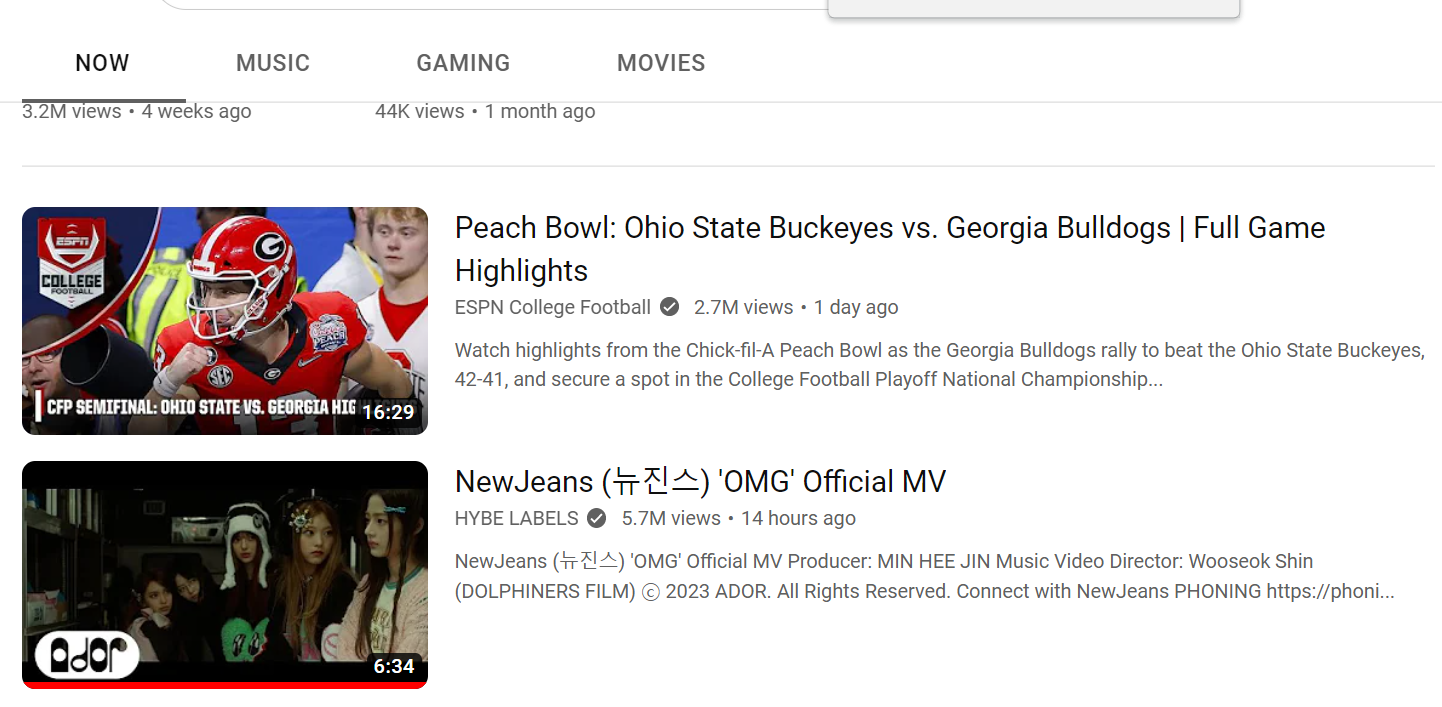This screenshot has width=1442, height=707.
Task: Click the verified checkmark next to HYBE LABELS
Action: pyautogui.click(x=597, y=518)
